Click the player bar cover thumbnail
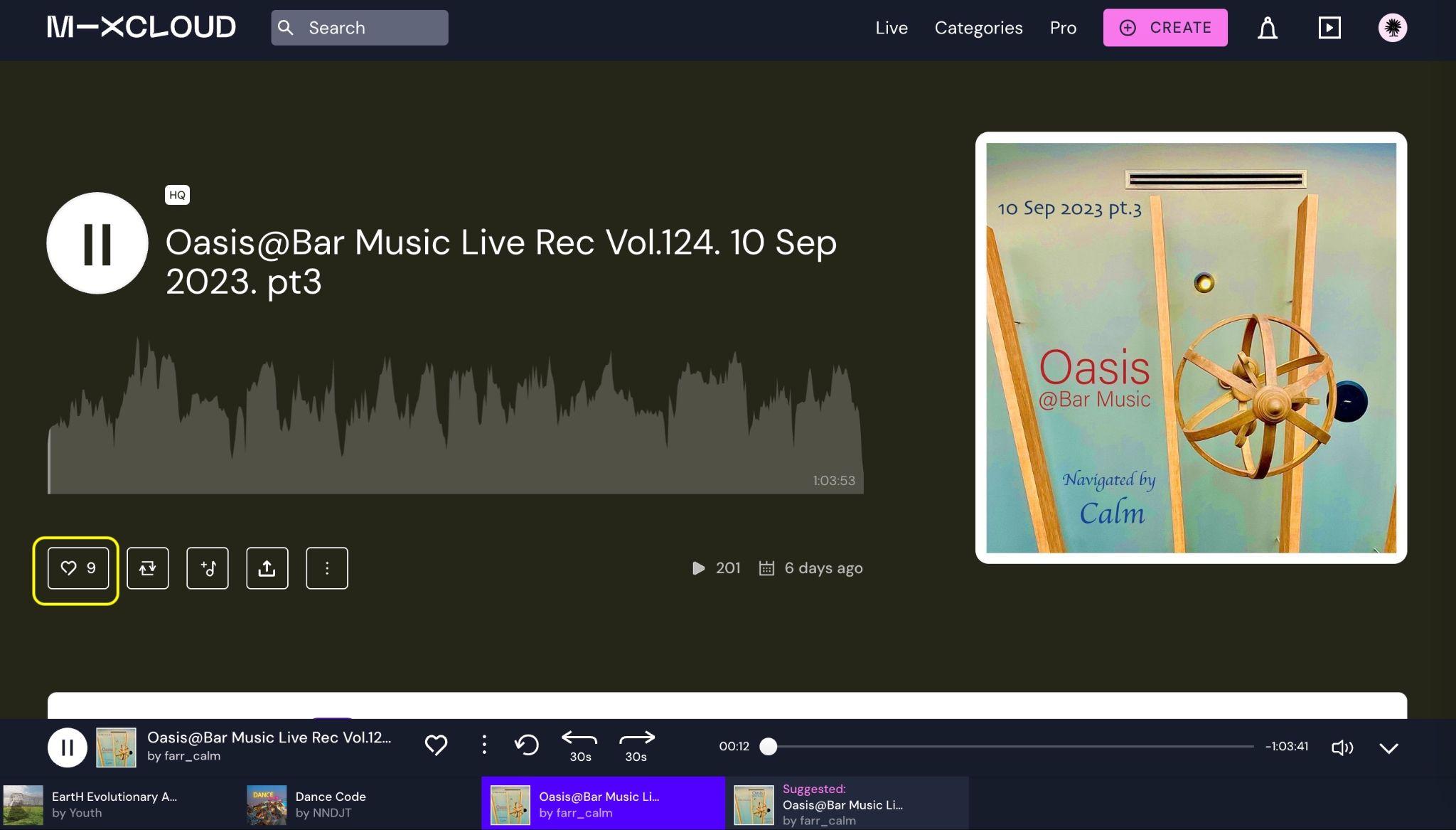This screenshot has height=830, width=1456. (x=116, y=747)
